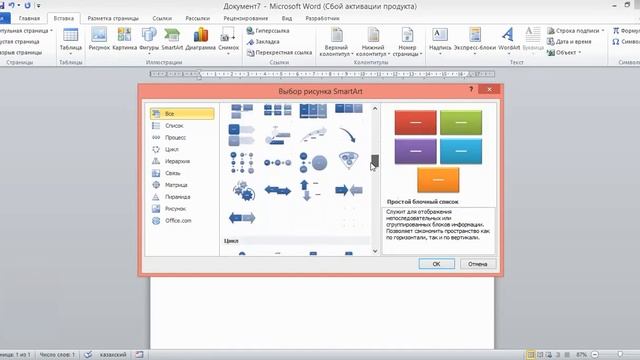
Task: Click the Буквица drop cap button
Action: point(533,41)
